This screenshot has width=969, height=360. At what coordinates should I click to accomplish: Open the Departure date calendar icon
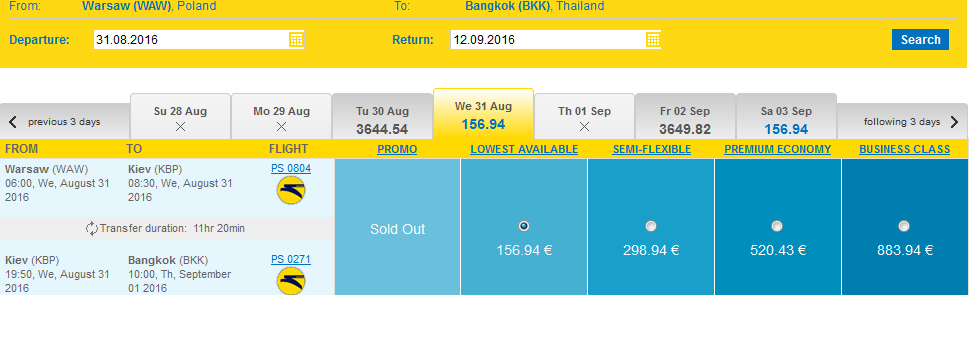click(296, 40)
